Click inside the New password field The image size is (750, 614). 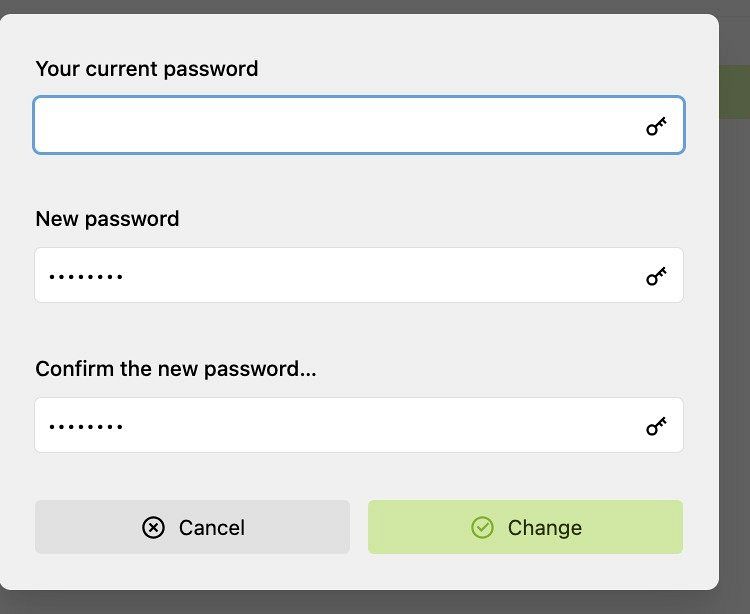click(359, 275)
